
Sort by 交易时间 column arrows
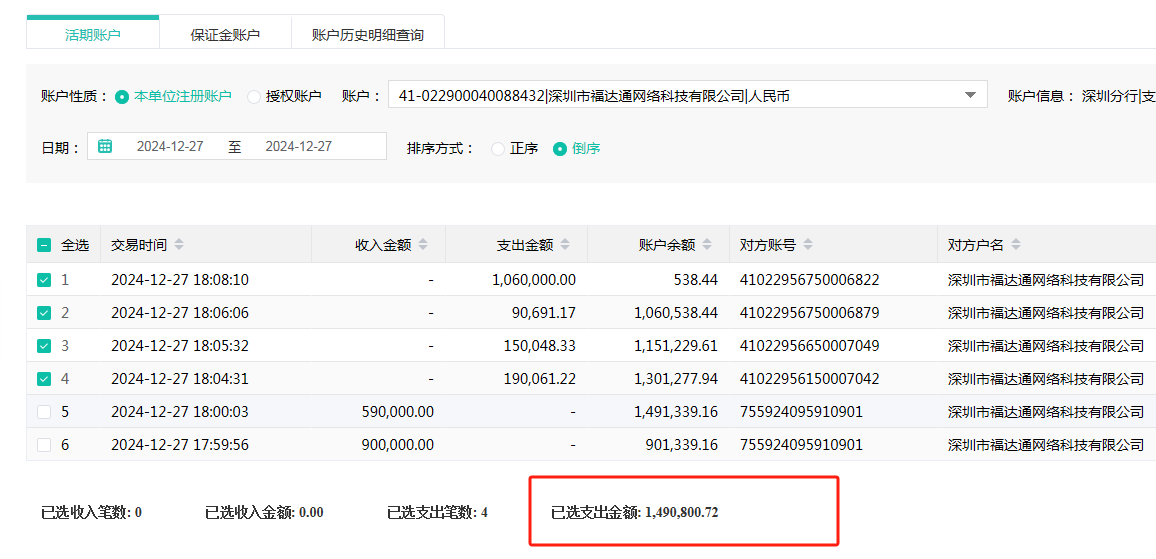click(179, 244)
